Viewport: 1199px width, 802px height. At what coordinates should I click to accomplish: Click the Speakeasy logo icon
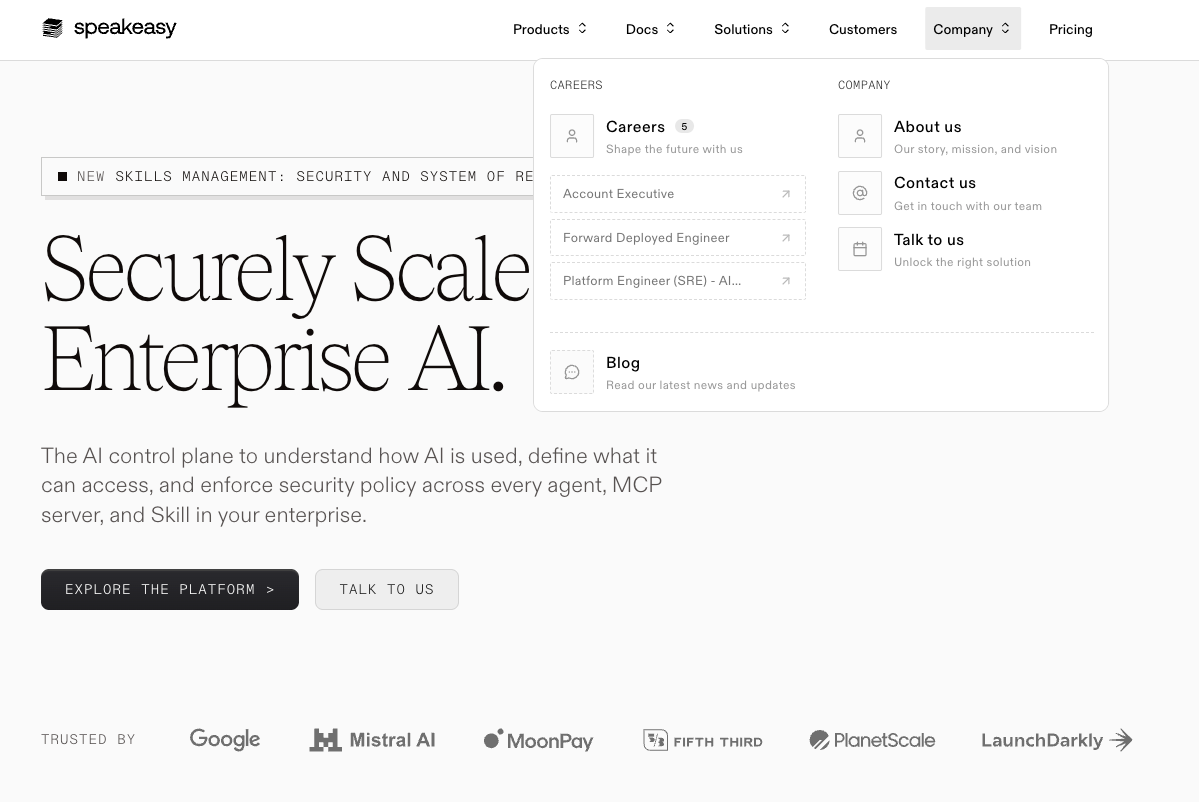52,28
